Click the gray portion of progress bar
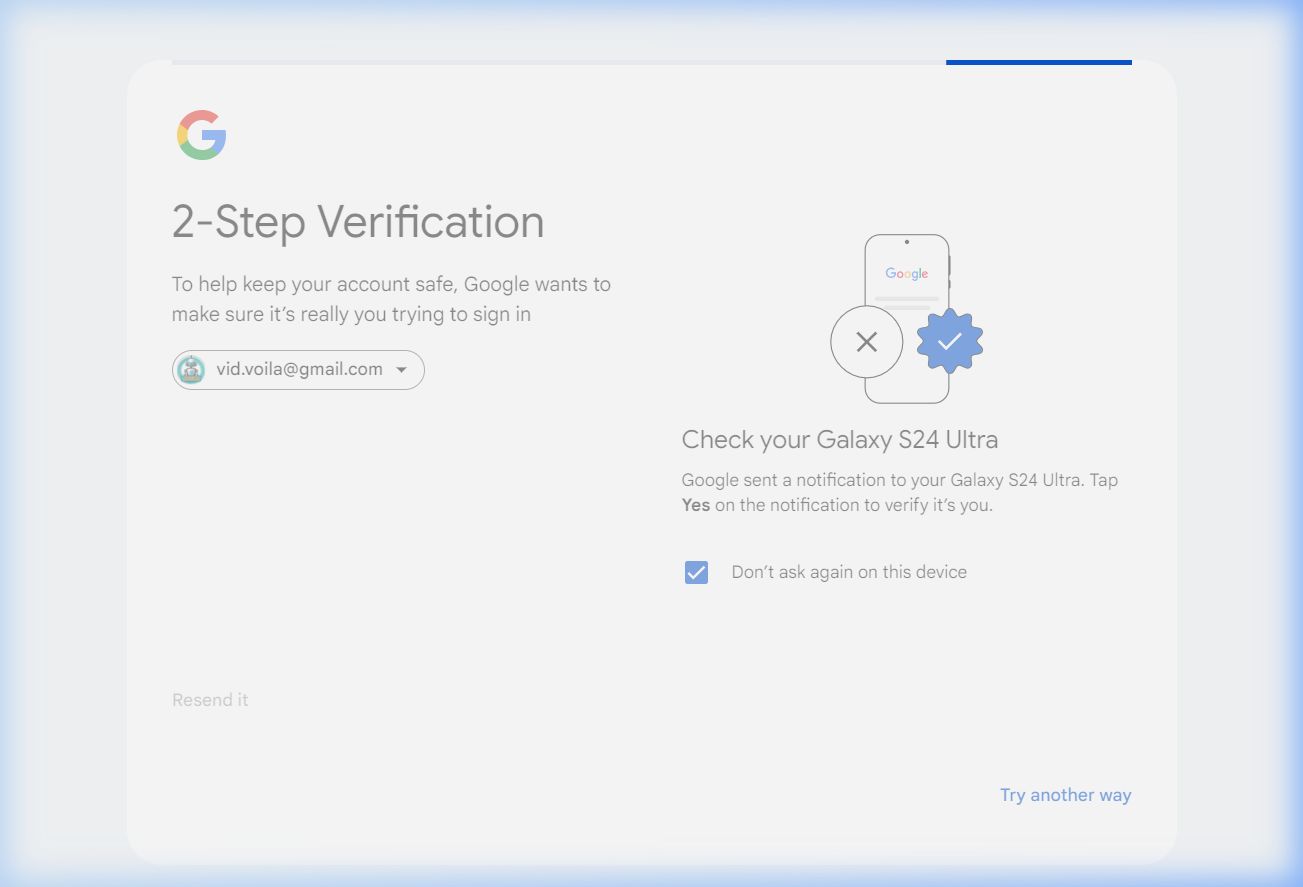The width and height of the screenshot is (1303, 887). pyautogui.click(x=558, y=62)
